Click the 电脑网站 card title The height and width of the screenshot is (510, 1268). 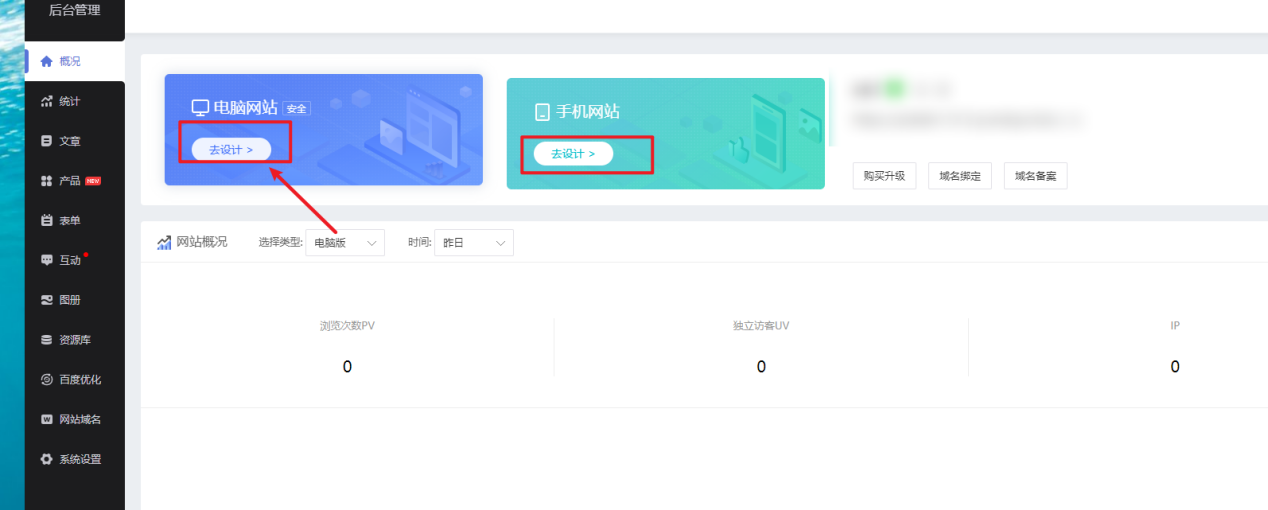point(246,108)
